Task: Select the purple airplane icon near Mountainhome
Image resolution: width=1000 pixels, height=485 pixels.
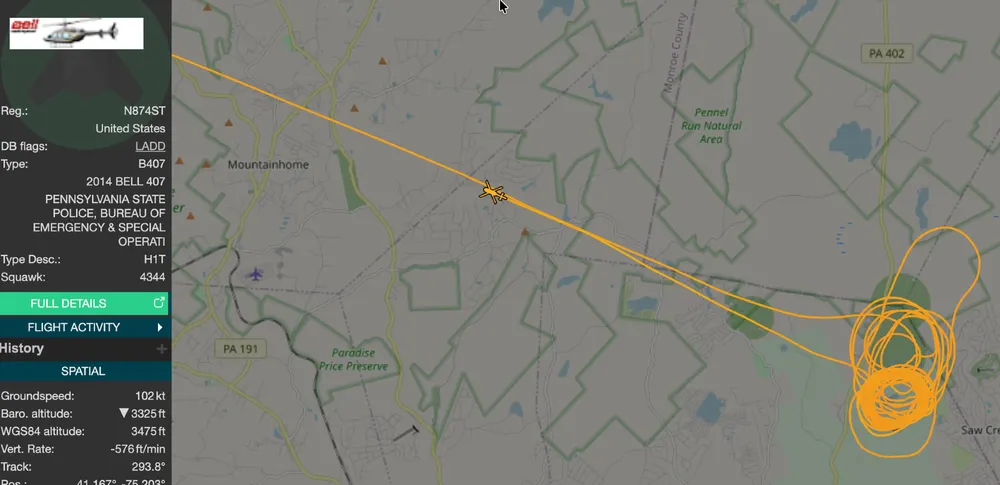Action: click(255, 274)
